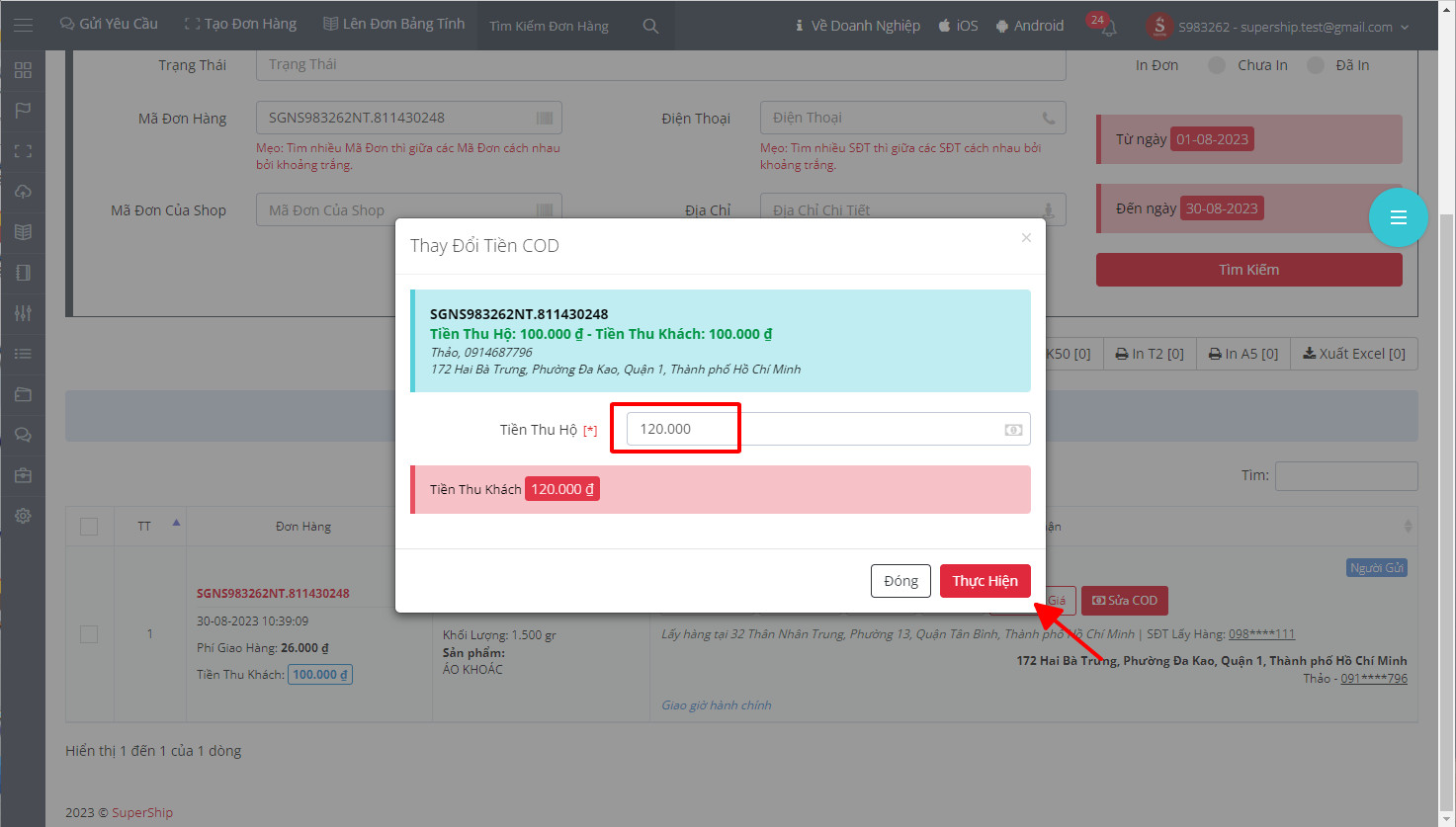Open the Từ ngày date 01-08-2023 picker
The width and height of the screenshot is (1456, 827).
tap(1213, 139)
